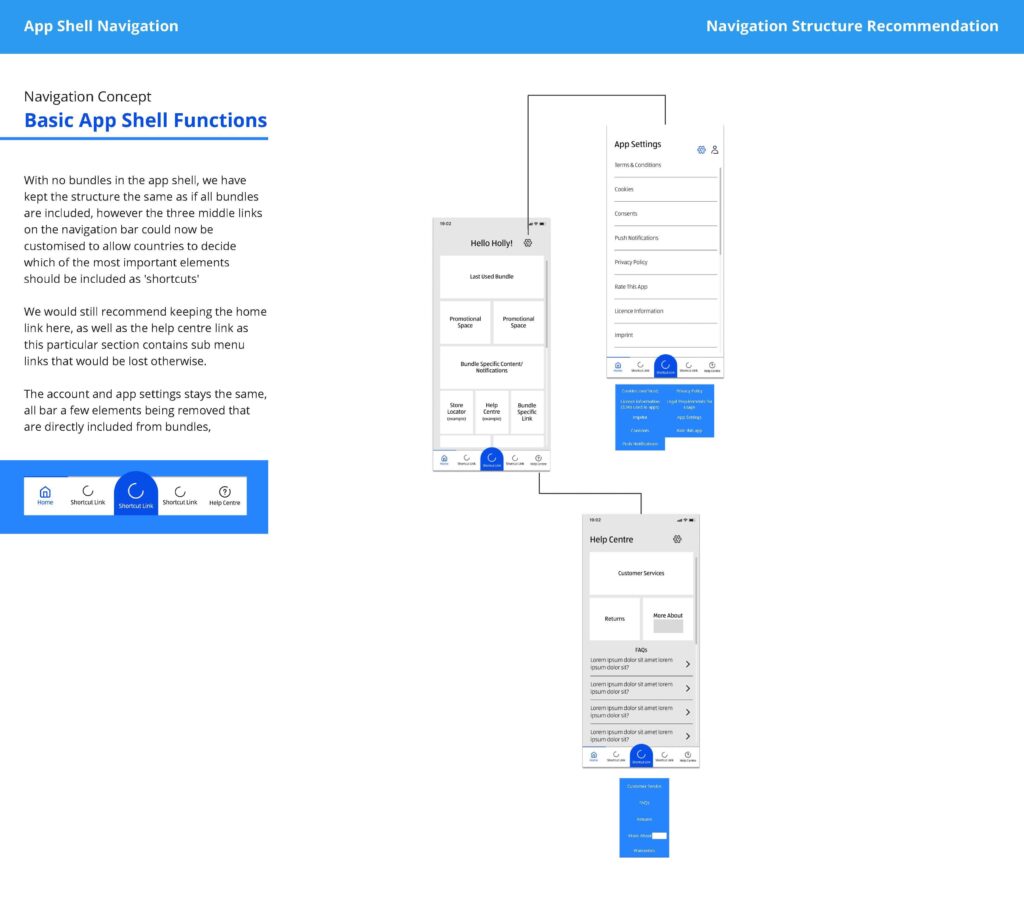Click the scrollbar on the App Settings screen
This screenshot has height=908, width=1024.
pyautogui.click(x=720, y=210)
